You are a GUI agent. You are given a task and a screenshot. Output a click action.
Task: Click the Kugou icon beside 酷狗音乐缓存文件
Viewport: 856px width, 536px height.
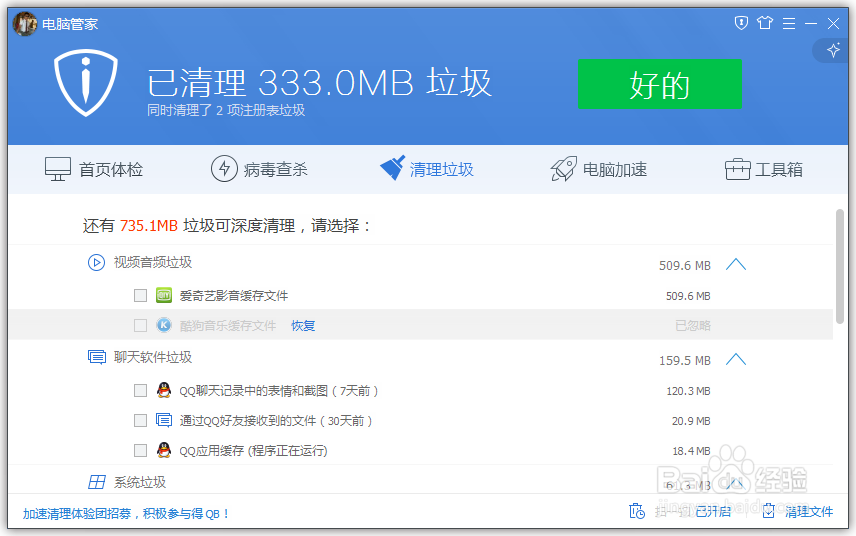(x=164, y=325)
